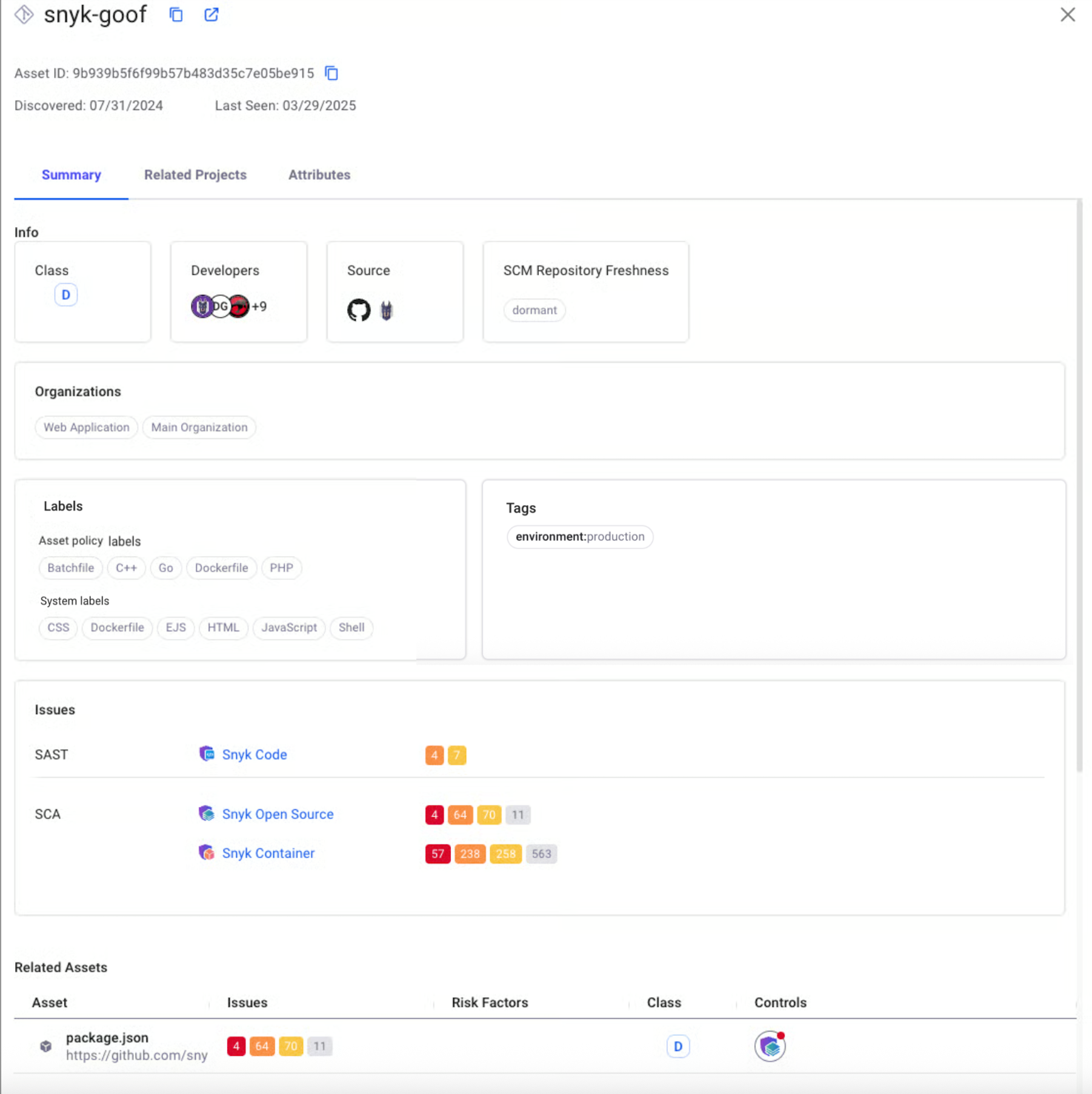1092x1094 pixels.
Task: Click the developers avatar group
Action: point(228,307)
